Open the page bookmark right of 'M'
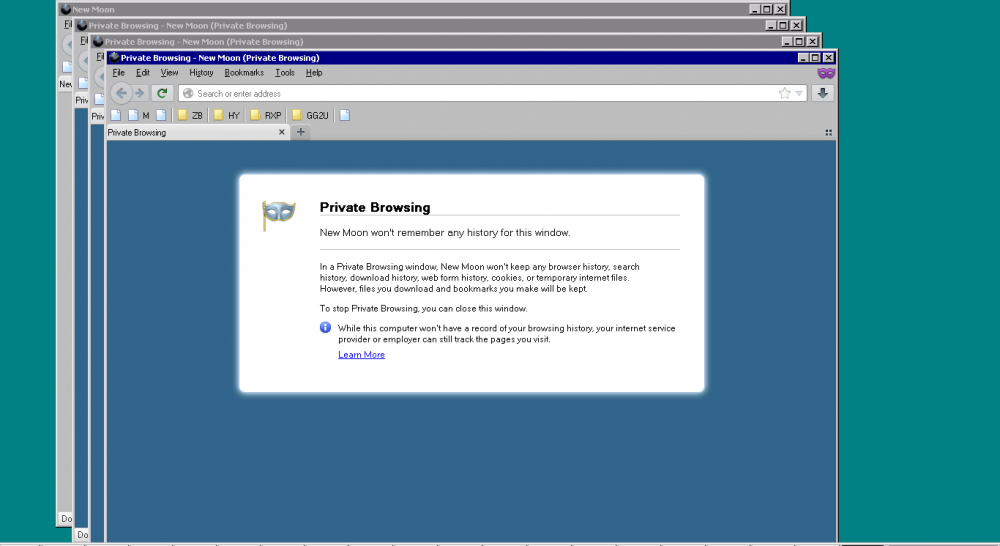The image size is (1000, 546). click(161, 115)
